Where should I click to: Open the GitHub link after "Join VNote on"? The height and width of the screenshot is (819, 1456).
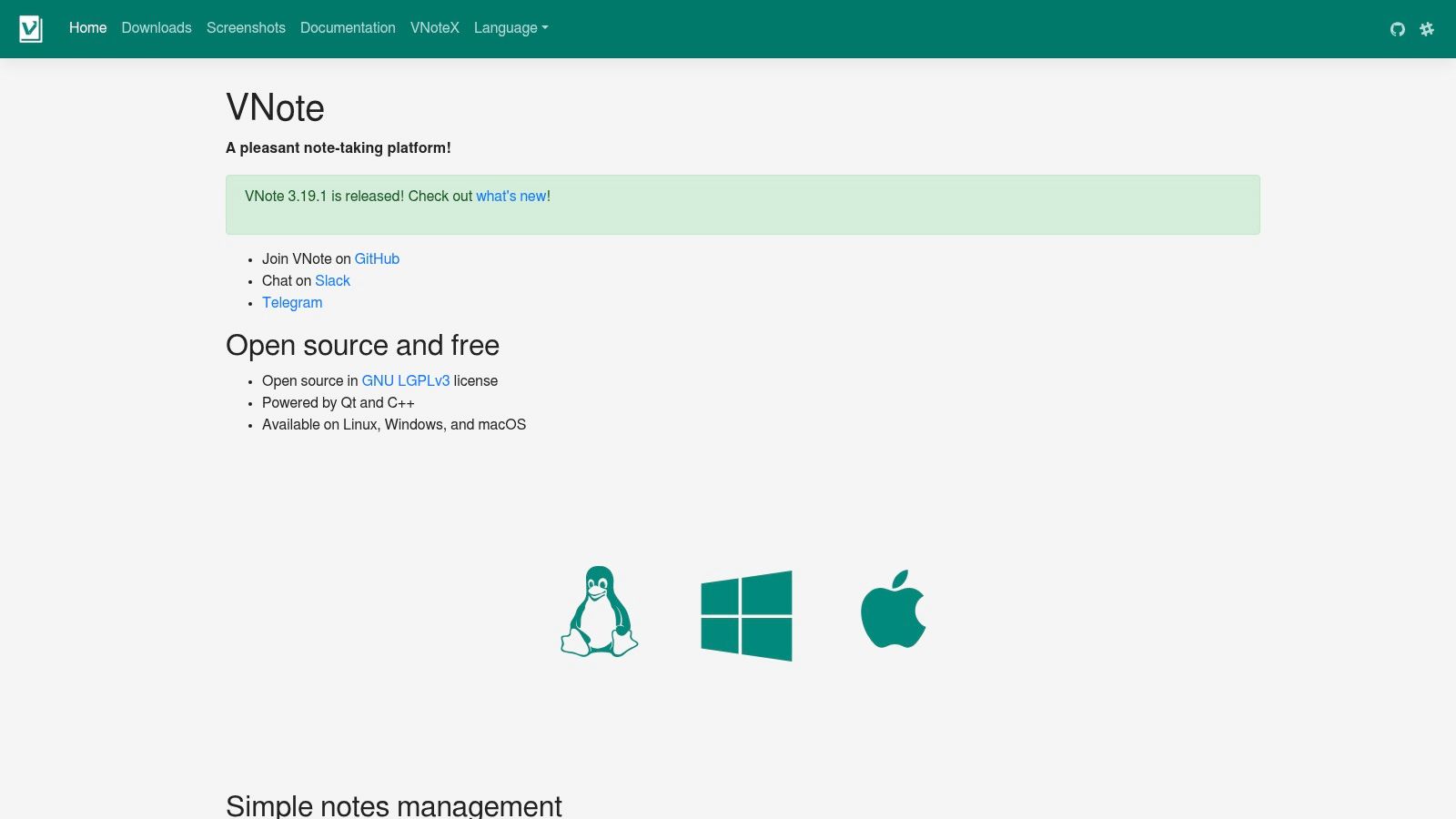[x=377, y=259]
